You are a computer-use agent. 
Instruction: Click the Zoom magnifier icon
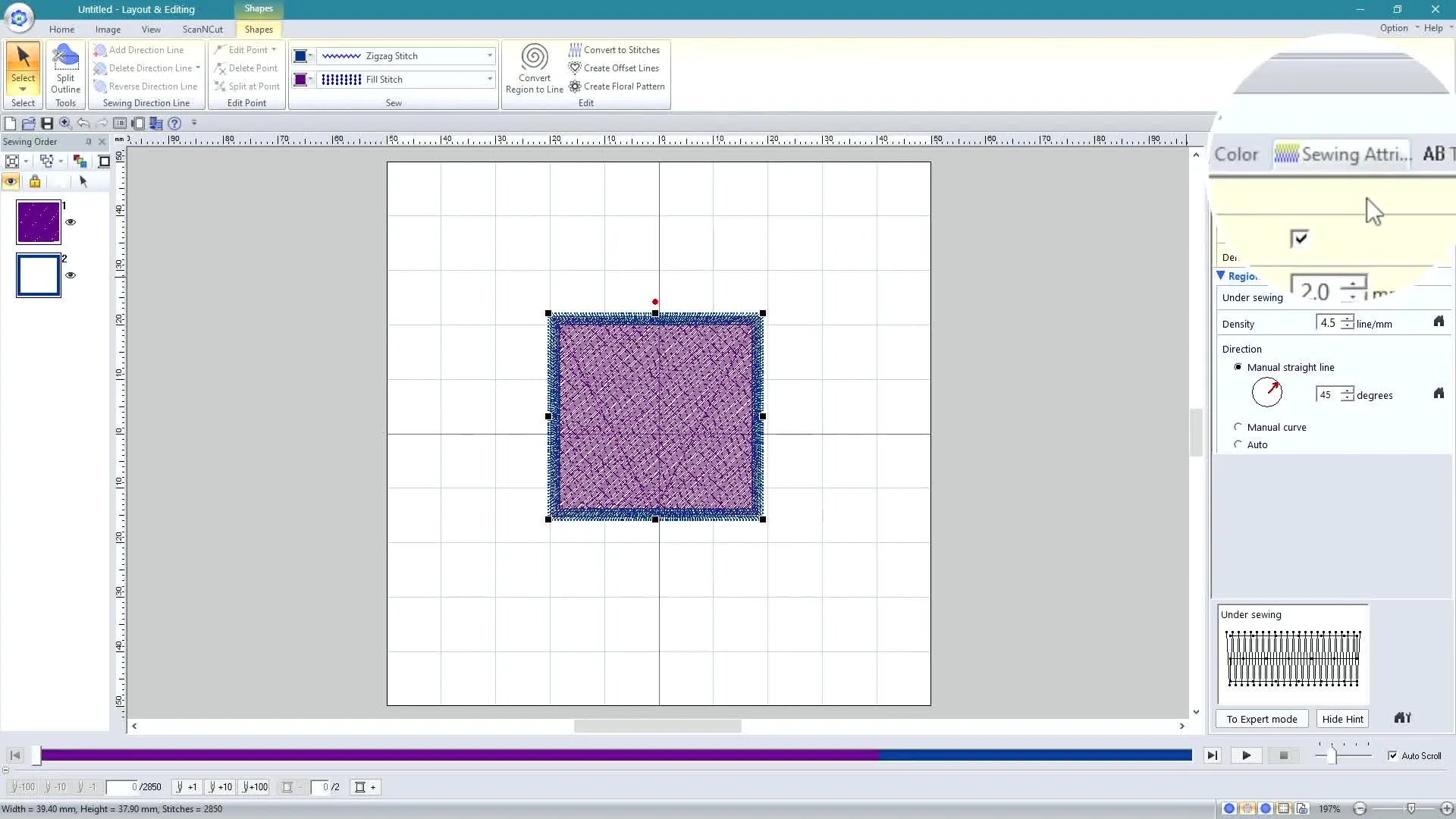[x=65, y=123]
